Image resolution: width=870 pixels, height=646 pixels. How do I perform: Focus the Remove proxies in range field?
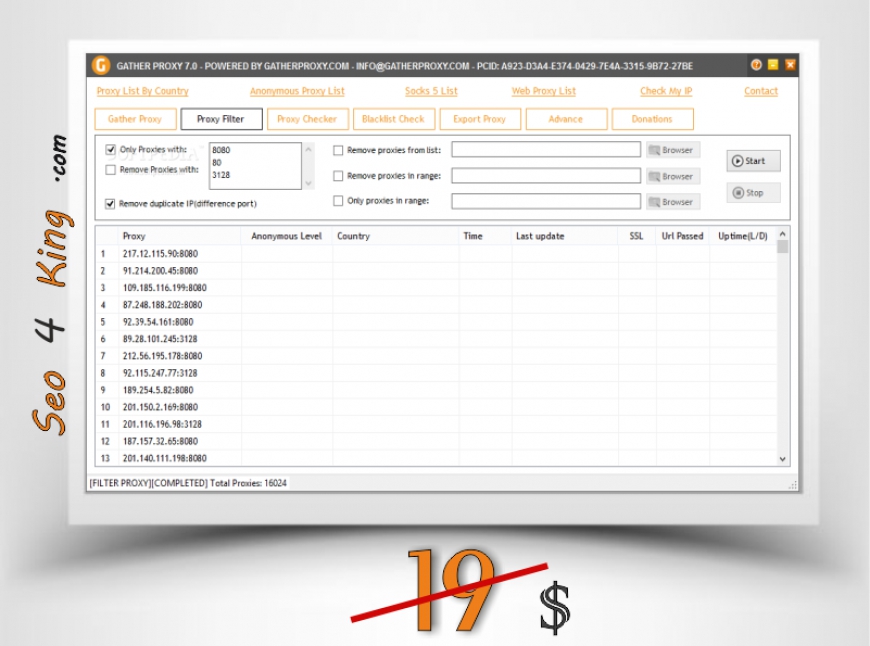tap(546, 175)
